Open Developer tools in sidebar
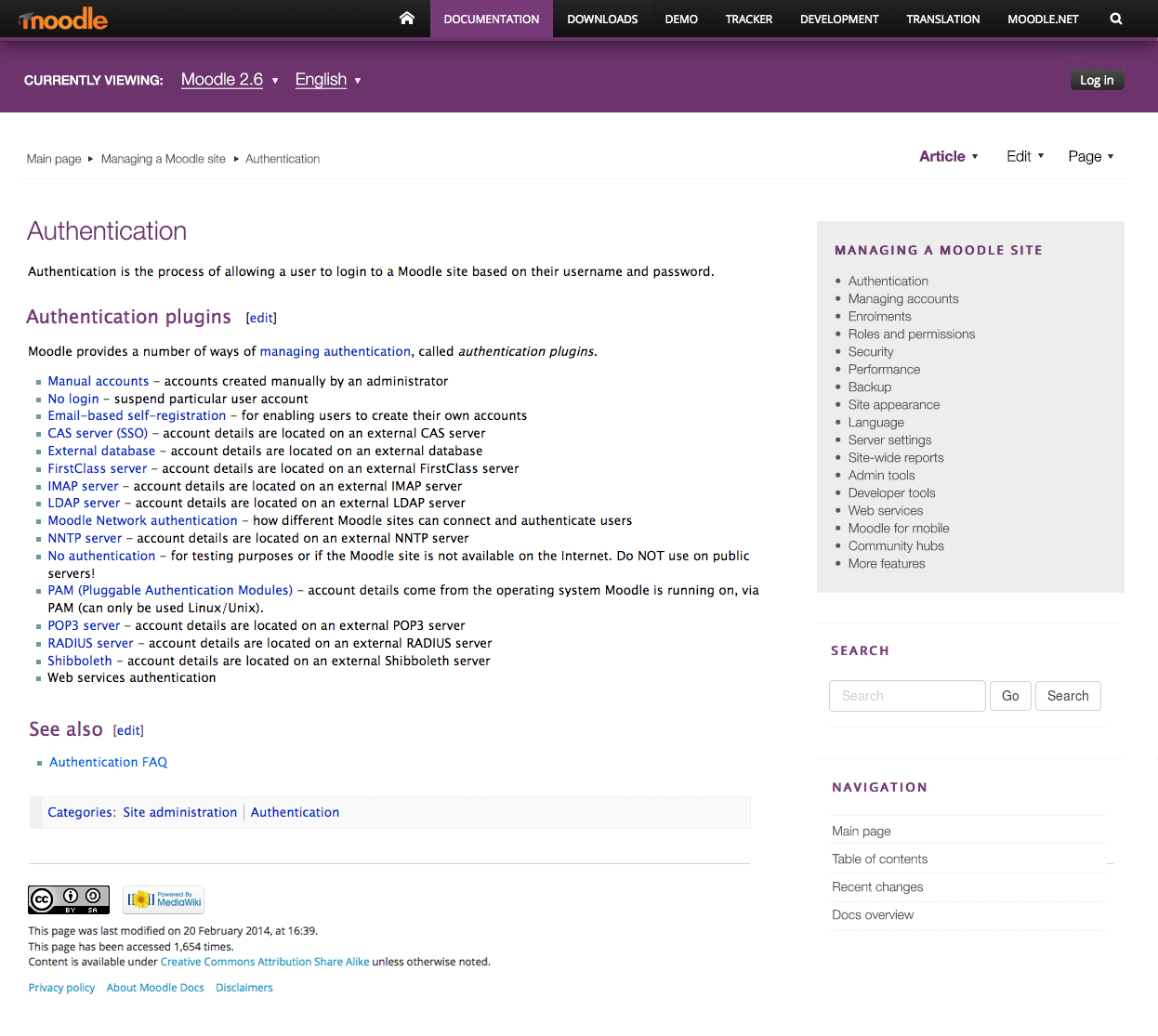This screenshot has height=1036, width=1158. (891, 492)
